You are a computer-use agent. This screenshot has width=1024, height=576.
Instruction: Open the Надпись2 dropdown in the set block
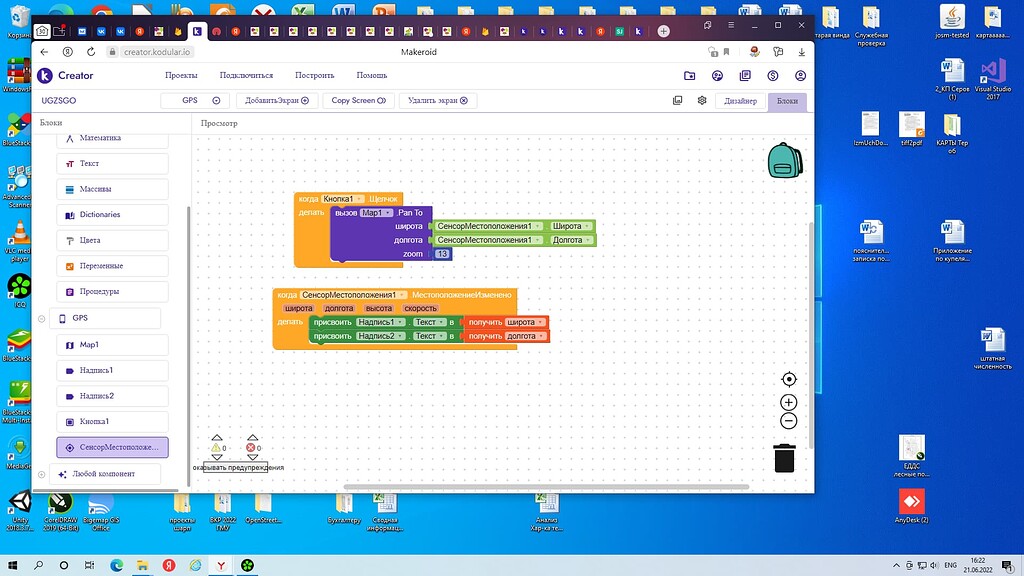click(381, 336)
